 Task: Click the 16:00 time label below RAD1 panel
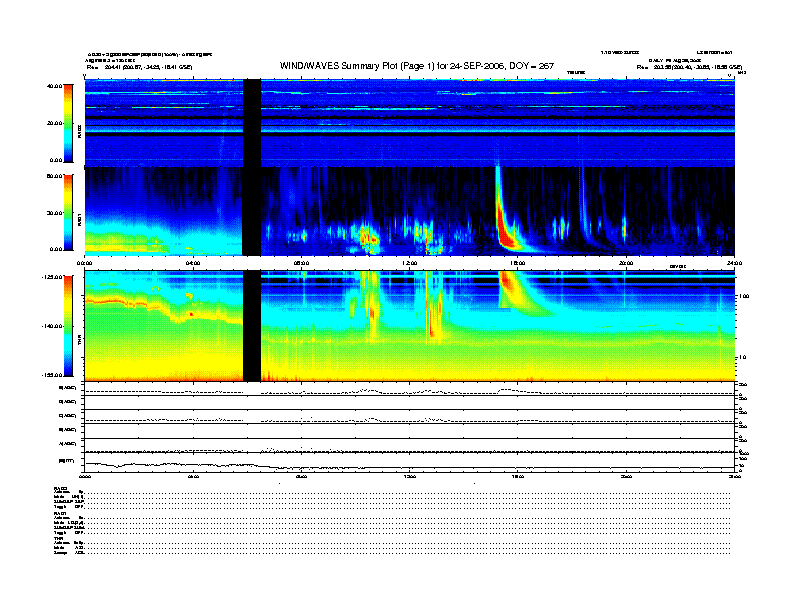[x=518, y=263]
